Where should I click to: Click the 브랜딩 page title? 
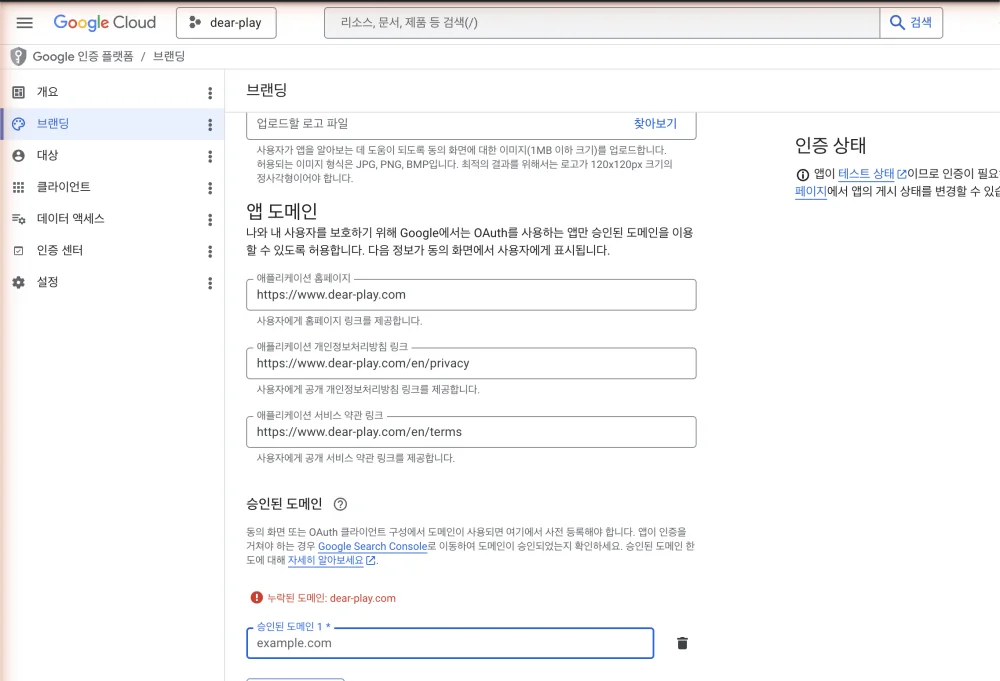267,90
